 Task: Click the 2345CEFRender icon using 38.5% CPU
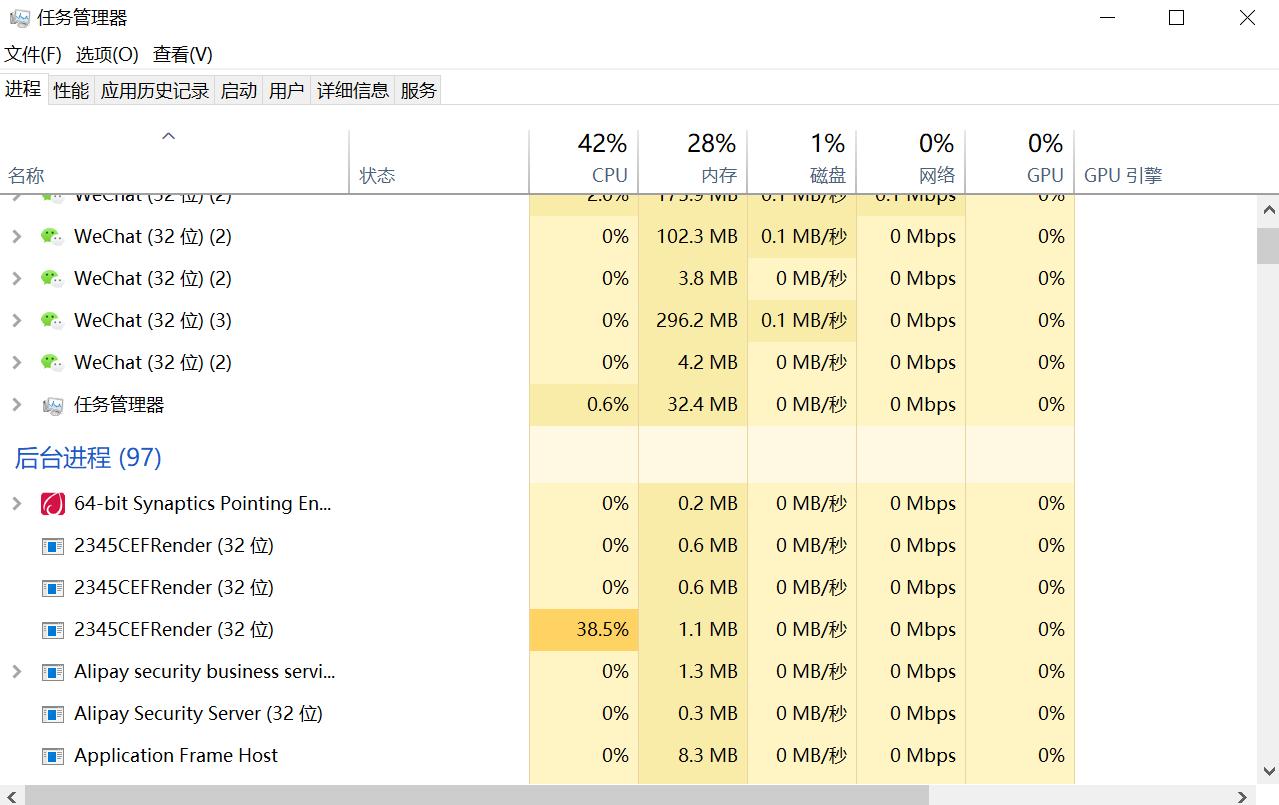pos(53,630)
